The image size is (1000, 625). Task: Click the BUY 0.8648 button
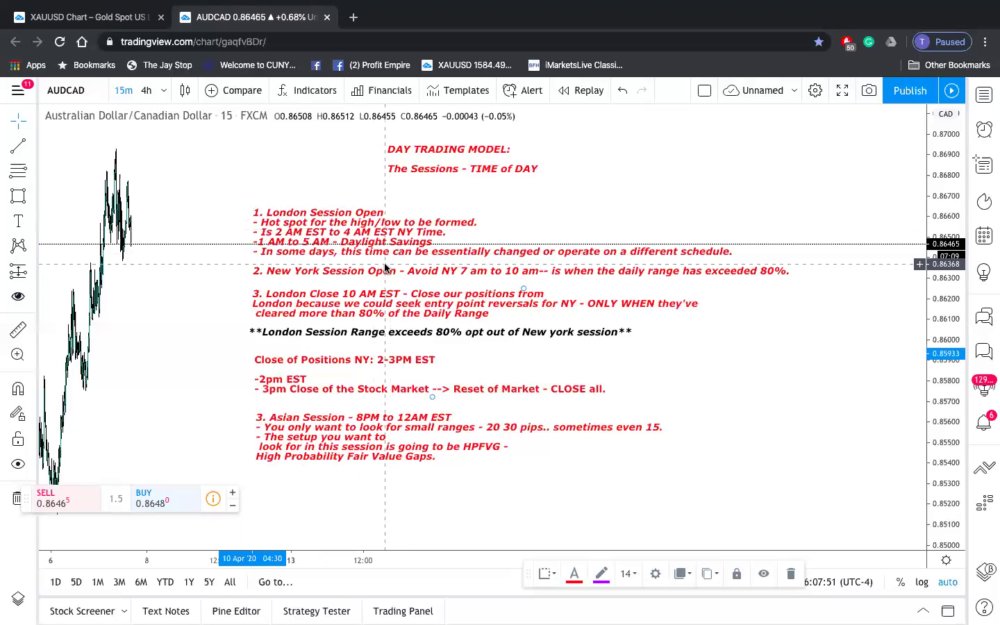coord(165,498)
